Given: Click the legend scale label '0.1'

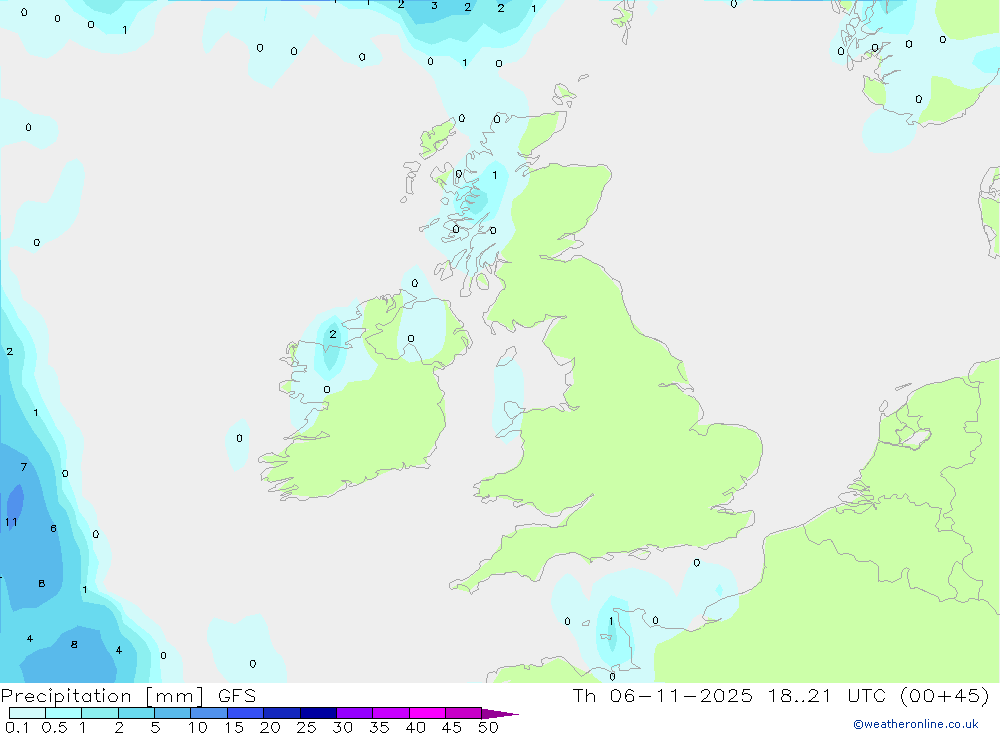Looking at the screenshot, I should [17, 727].
